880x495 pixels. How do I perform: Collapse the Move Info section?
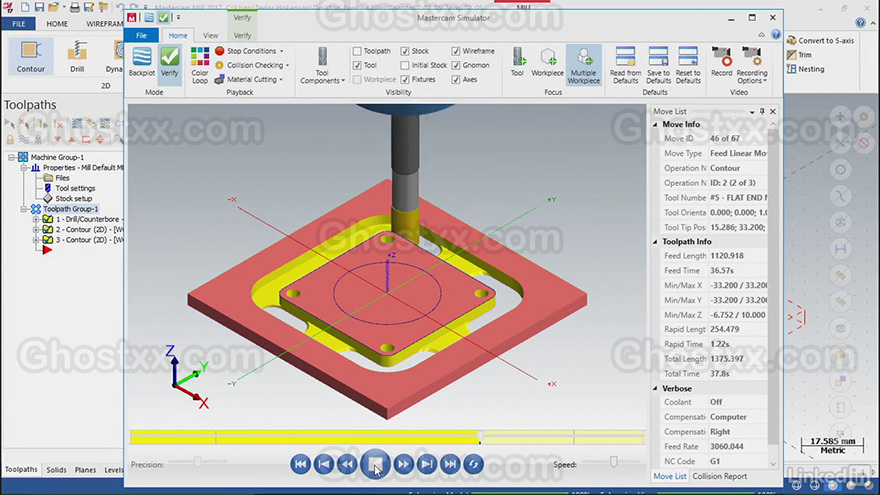(655, 125)
